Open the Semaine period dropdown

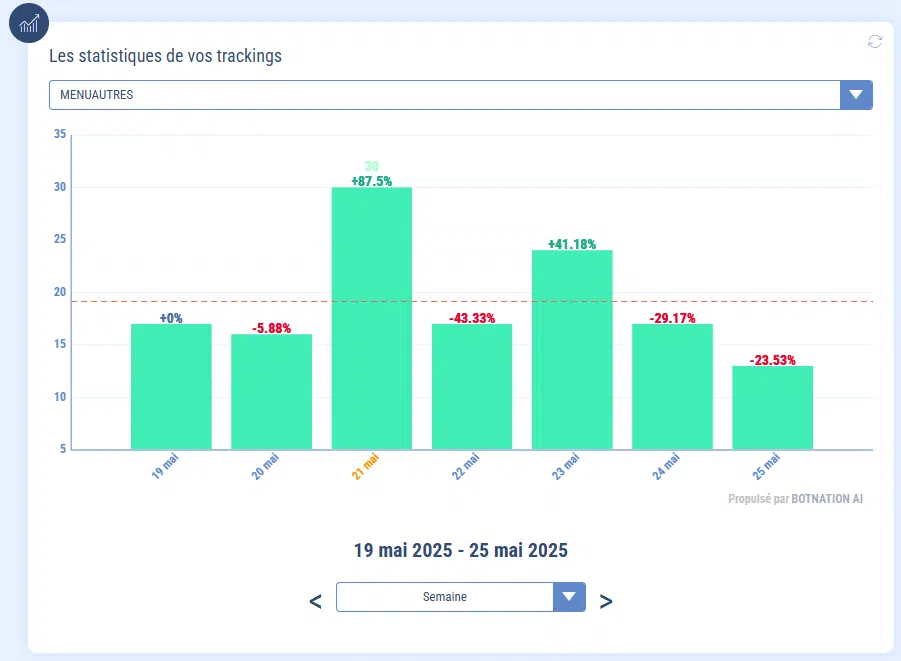(445, 597)
